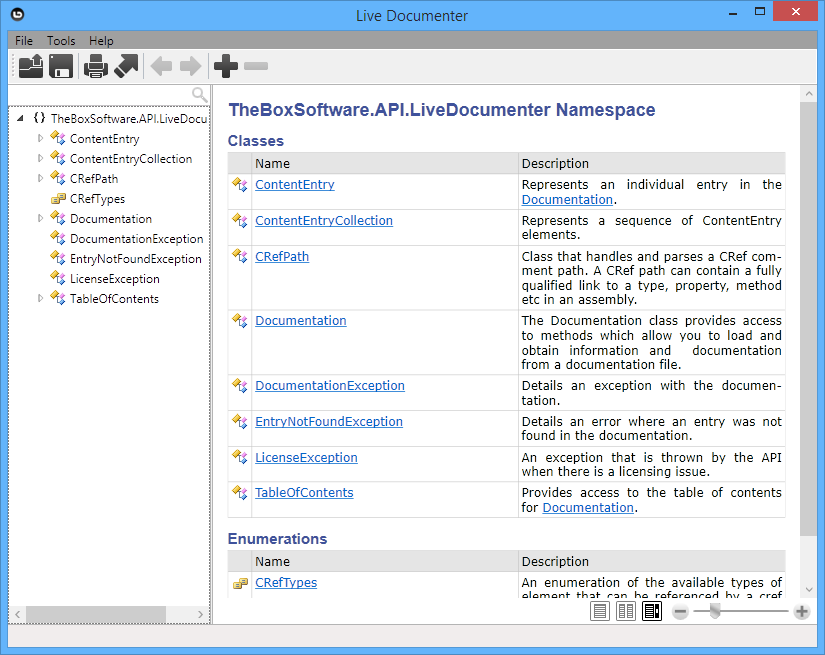
Task: Click class icon in ContentEntryCollection table row
Action: [240, 221]
